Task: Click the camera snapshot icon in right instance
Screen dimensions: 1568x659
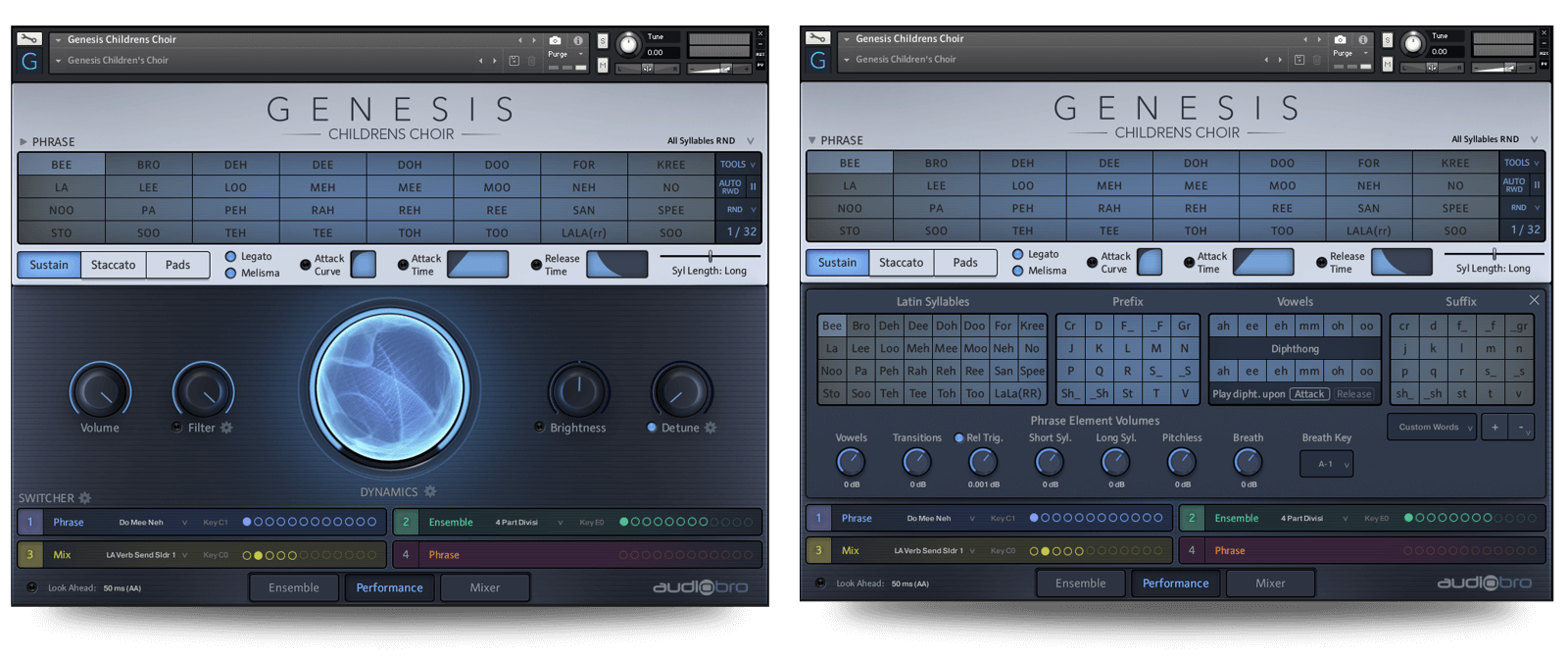Action: (1340, 39)
